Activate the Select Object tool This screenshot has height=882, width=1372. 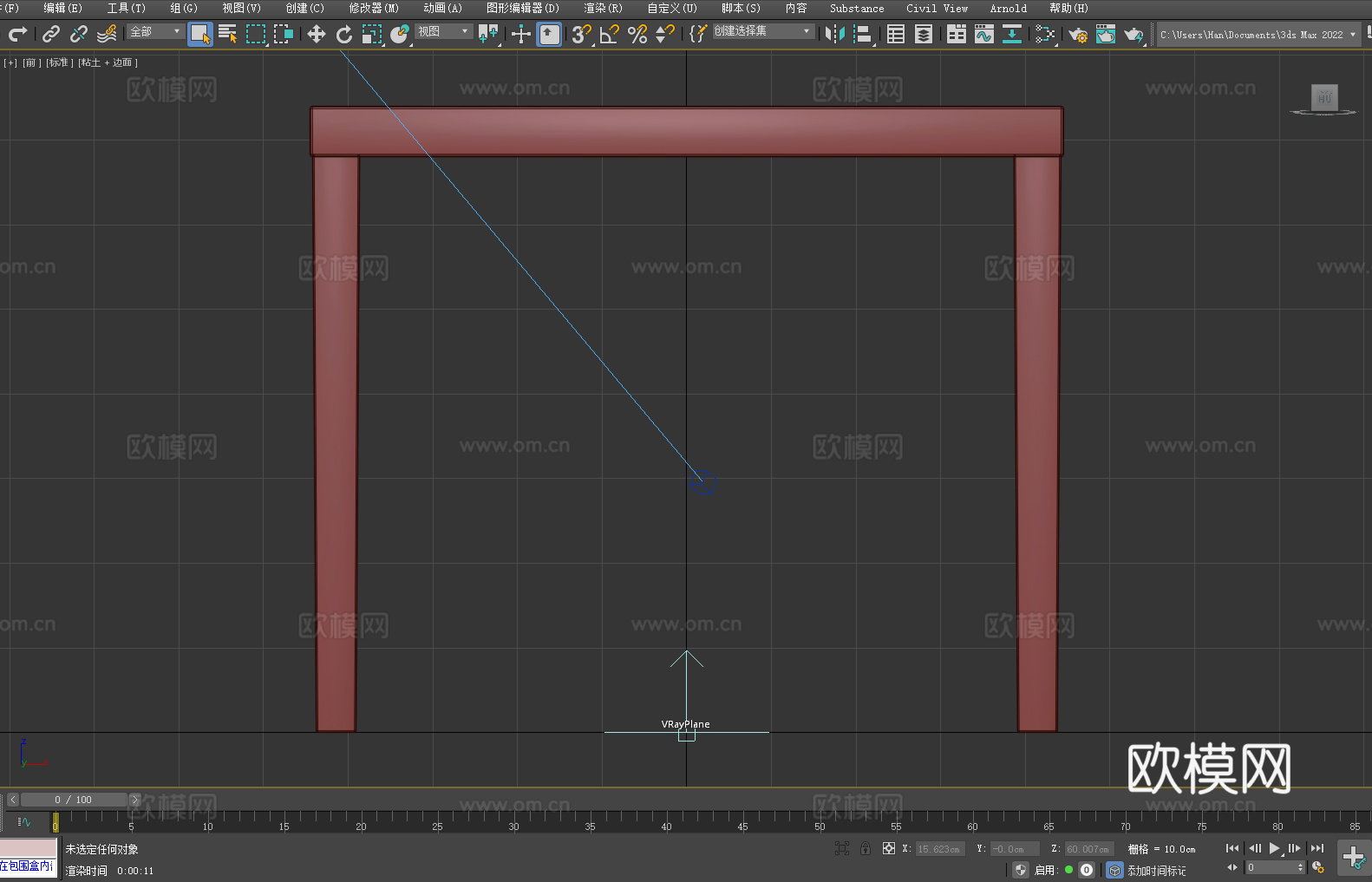[x=200, y=34]
